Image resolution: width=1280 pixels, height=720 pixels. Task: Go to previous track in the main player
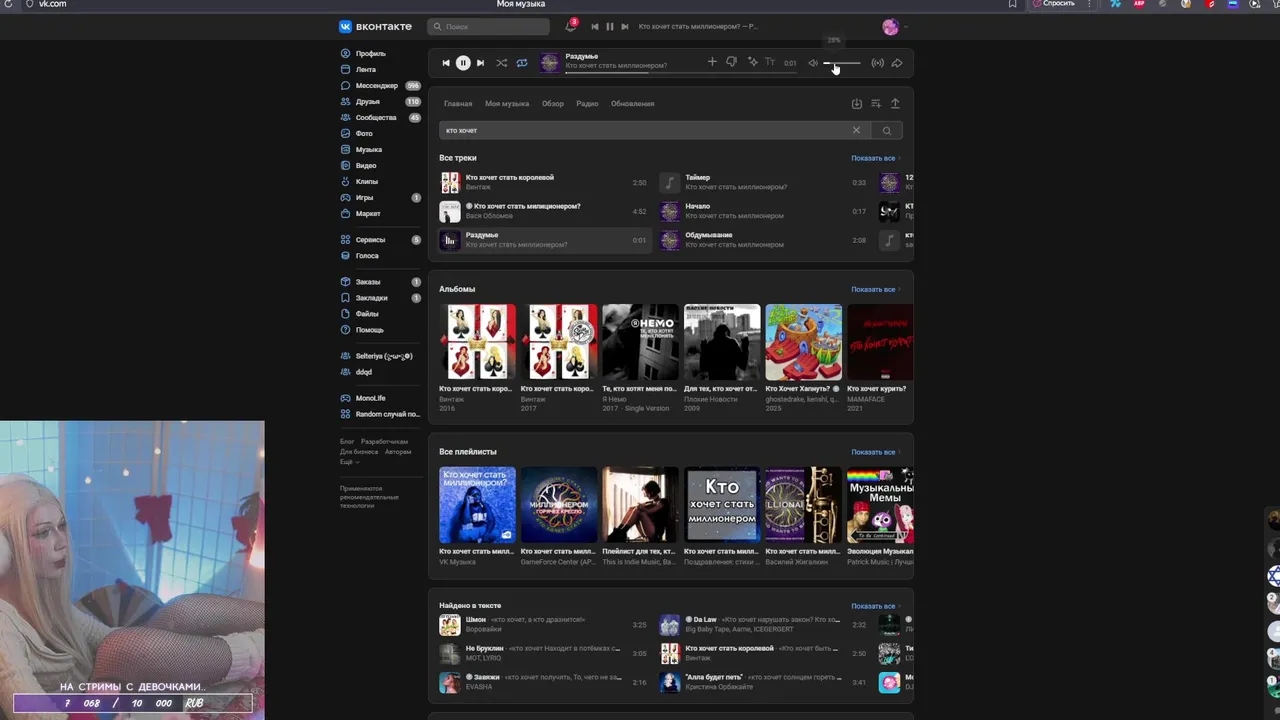click(x=446, y=63)
